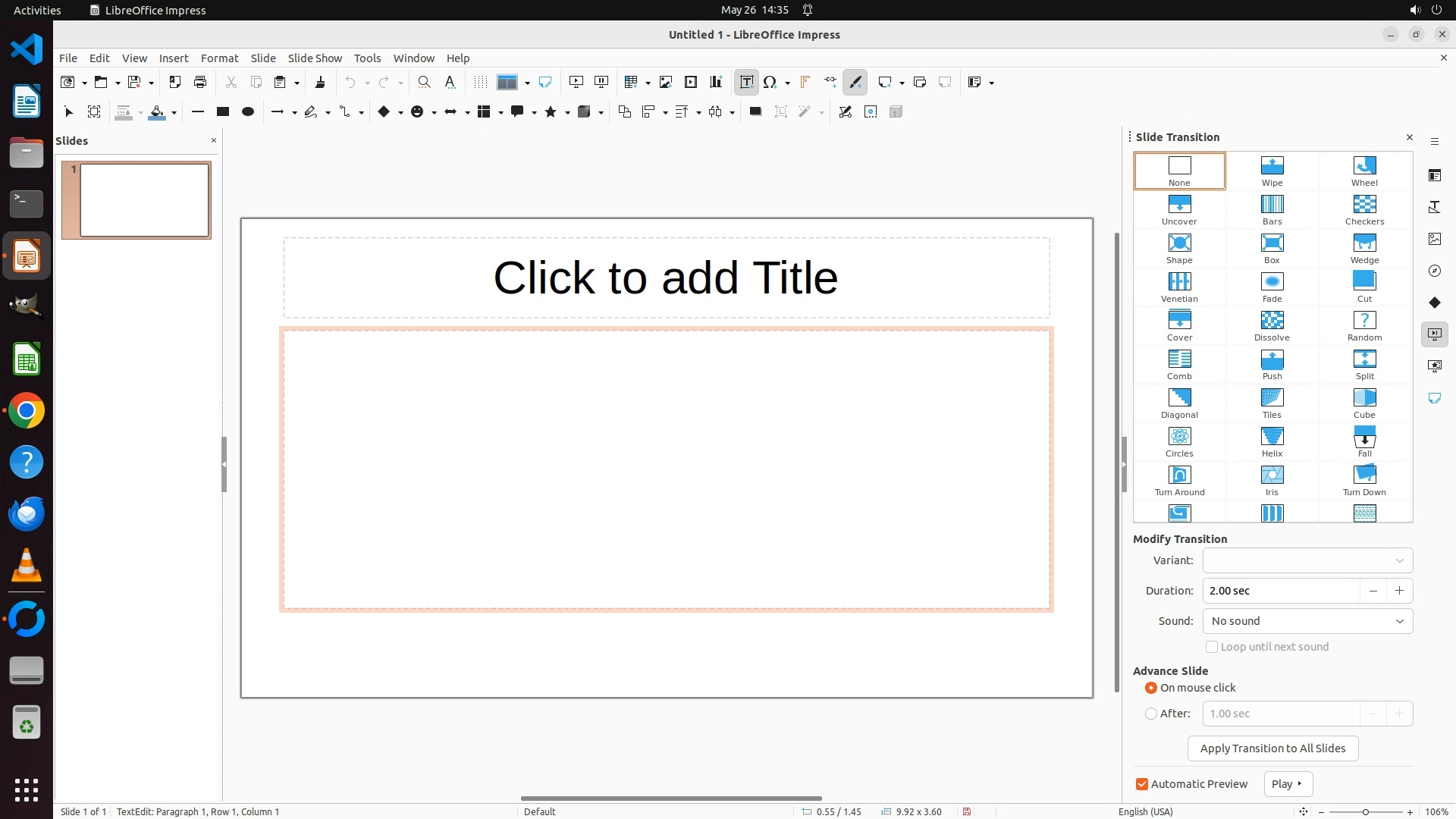Open the sidebar Navigator panel
Viewport: 1456px width, 819px height.
(x=1434, y=271)
